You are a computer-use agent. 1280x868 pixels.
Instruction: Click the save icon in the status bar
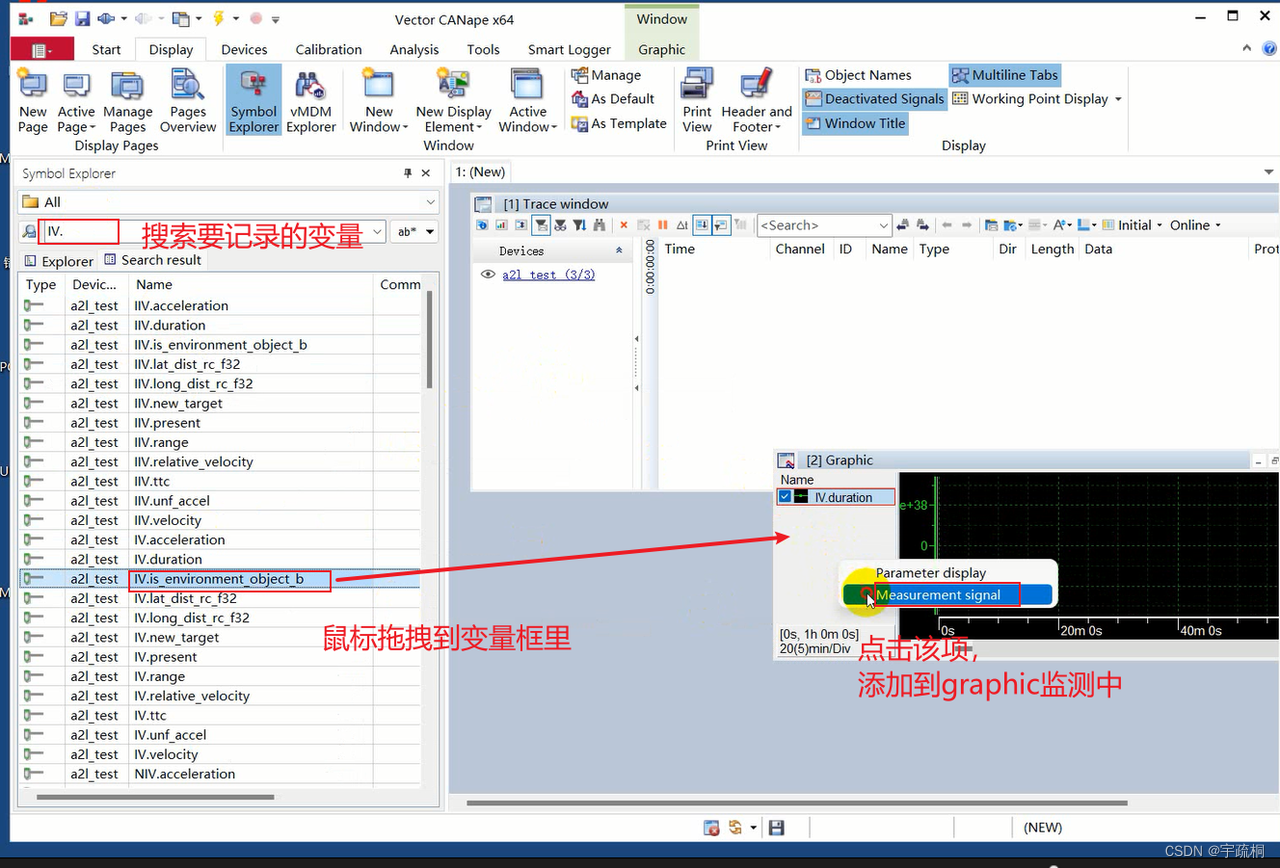(776, 827)
